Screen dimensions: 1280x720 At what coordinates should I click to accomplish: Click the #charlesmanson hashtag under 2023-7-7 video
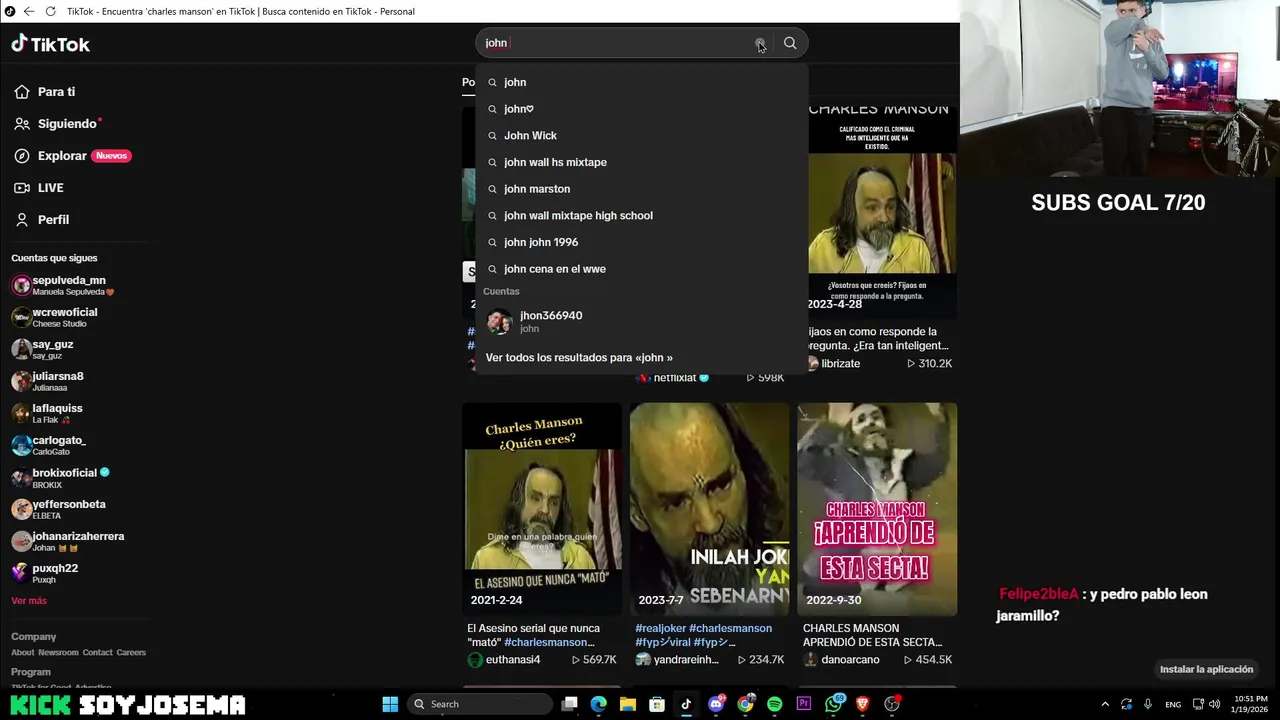pyautogui.click(x=730, y=628)
